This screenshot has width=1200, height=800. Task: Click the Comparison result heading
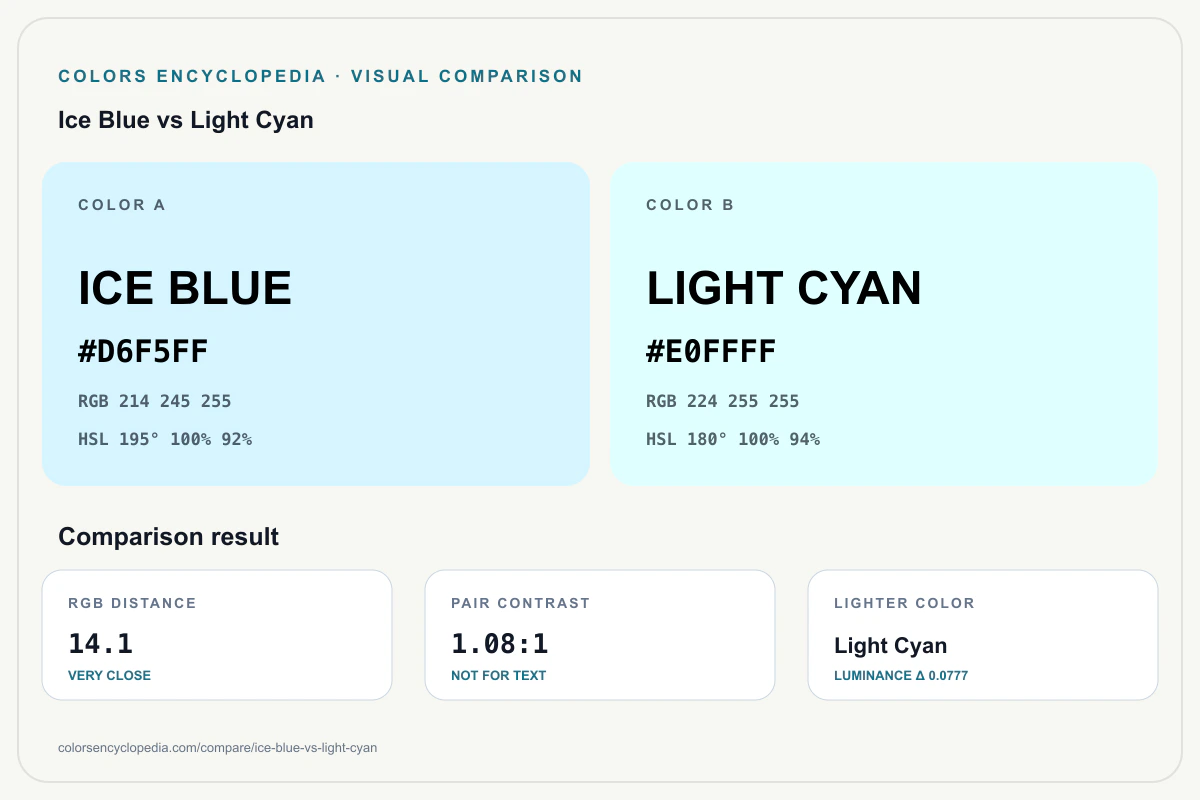[169, 537]
